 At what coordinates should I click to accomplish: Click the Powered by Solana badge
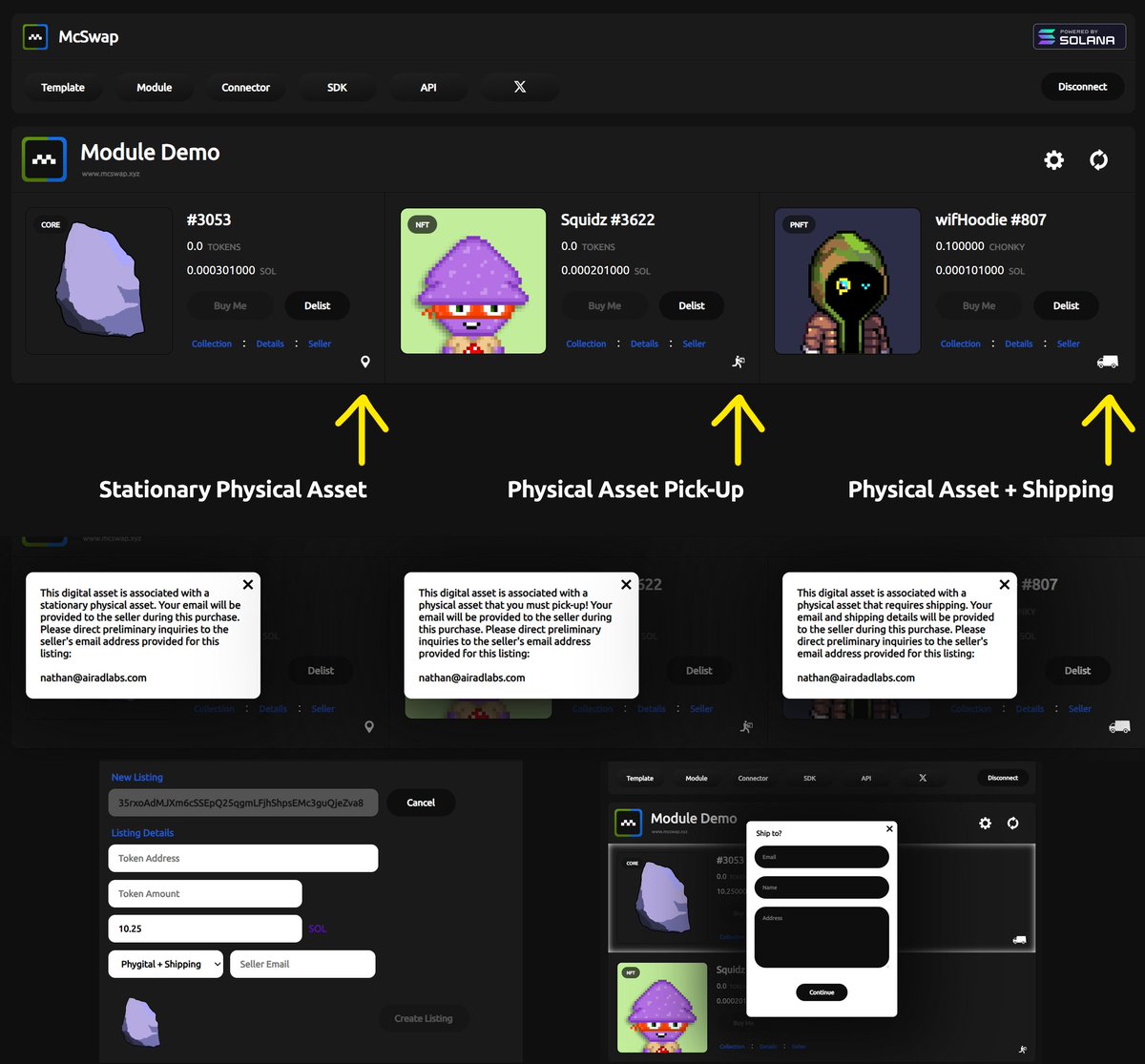click(x=1079, y=36)
